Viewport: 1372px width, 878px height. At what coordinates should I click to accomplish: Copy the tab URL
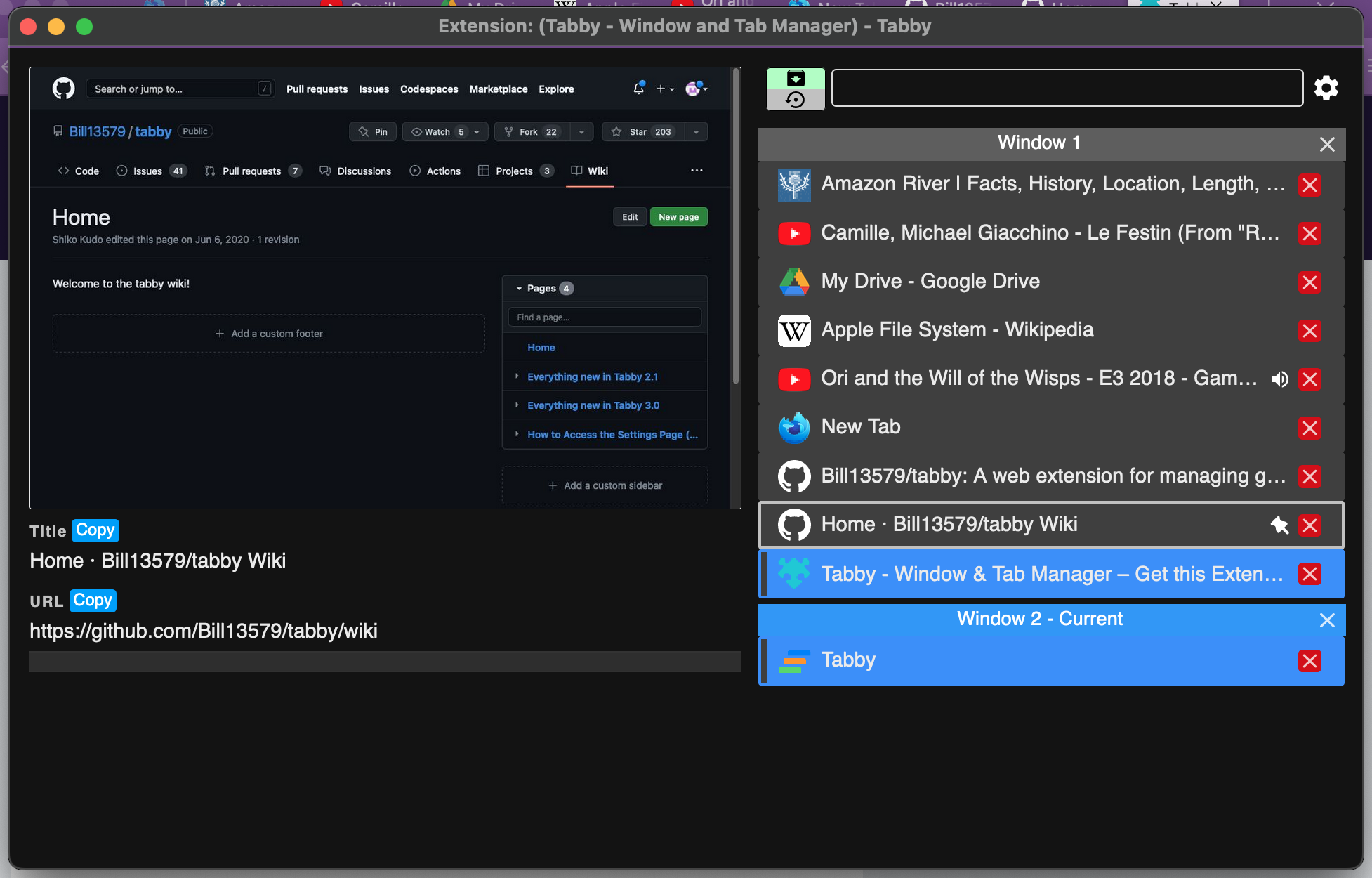pyautogui.click(x=93, y=601)
